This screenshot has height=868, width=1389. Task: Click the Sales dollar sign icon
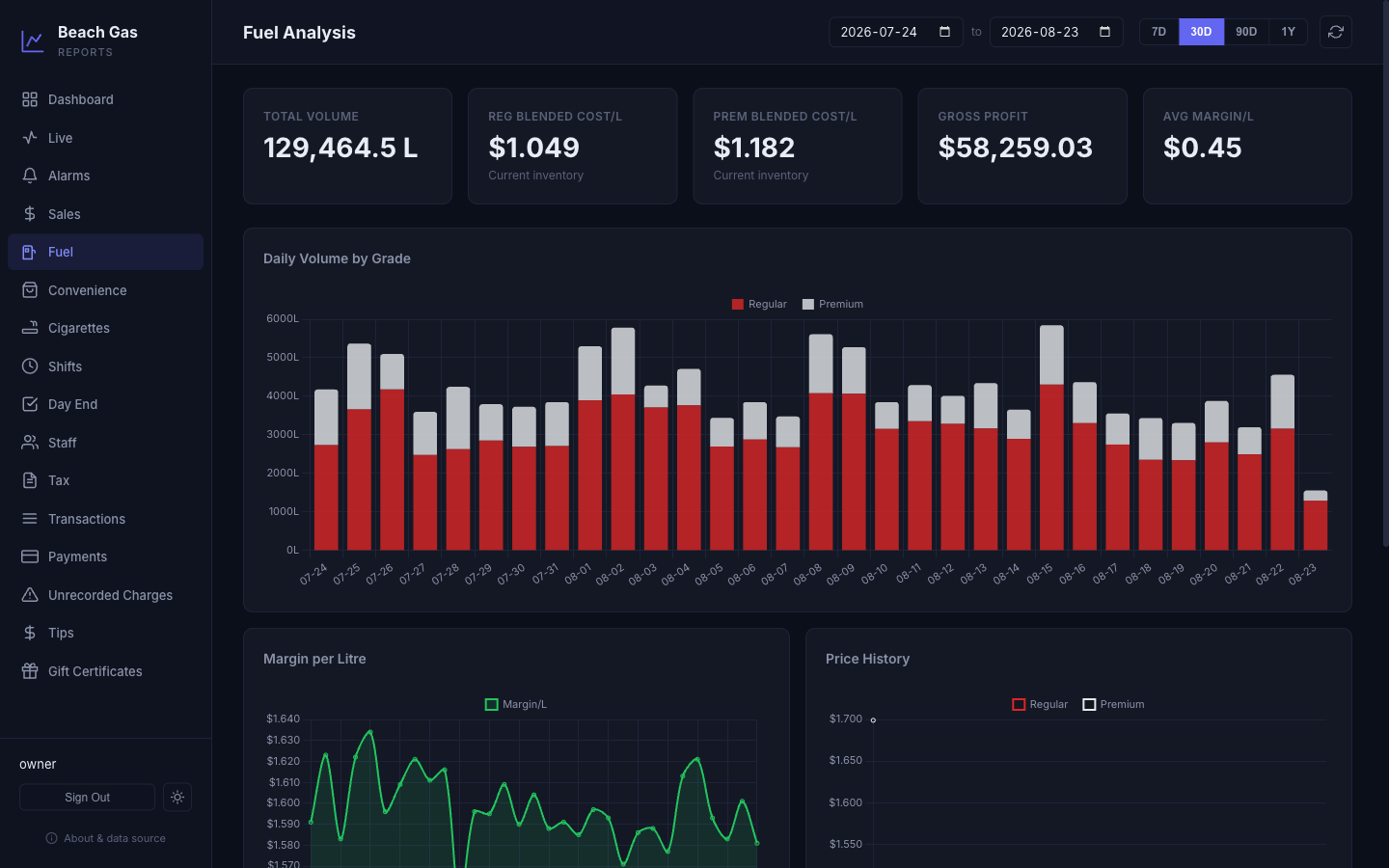(30, 214)
